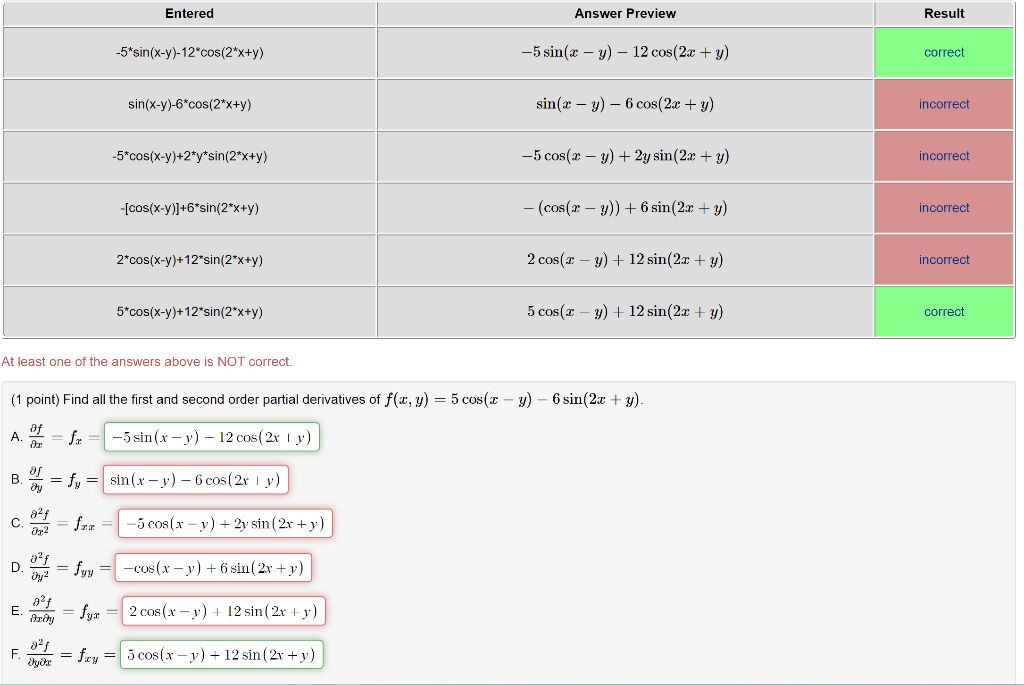The image size is (1024, 685).
Task: Click preview formula sin(x−y) − 6 cos(2x+y)
Action: [625, 104]
